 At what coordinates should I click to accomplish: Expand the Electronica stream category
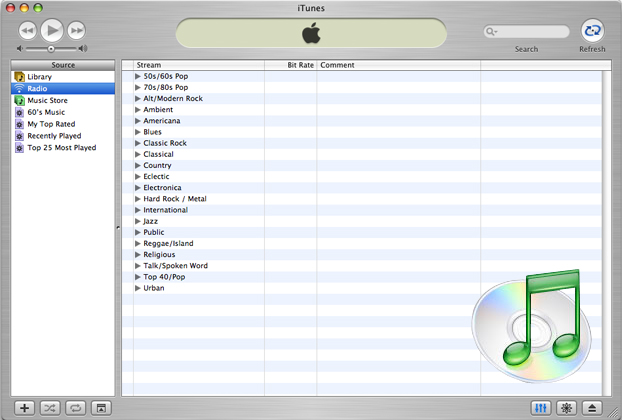point(138,188)
